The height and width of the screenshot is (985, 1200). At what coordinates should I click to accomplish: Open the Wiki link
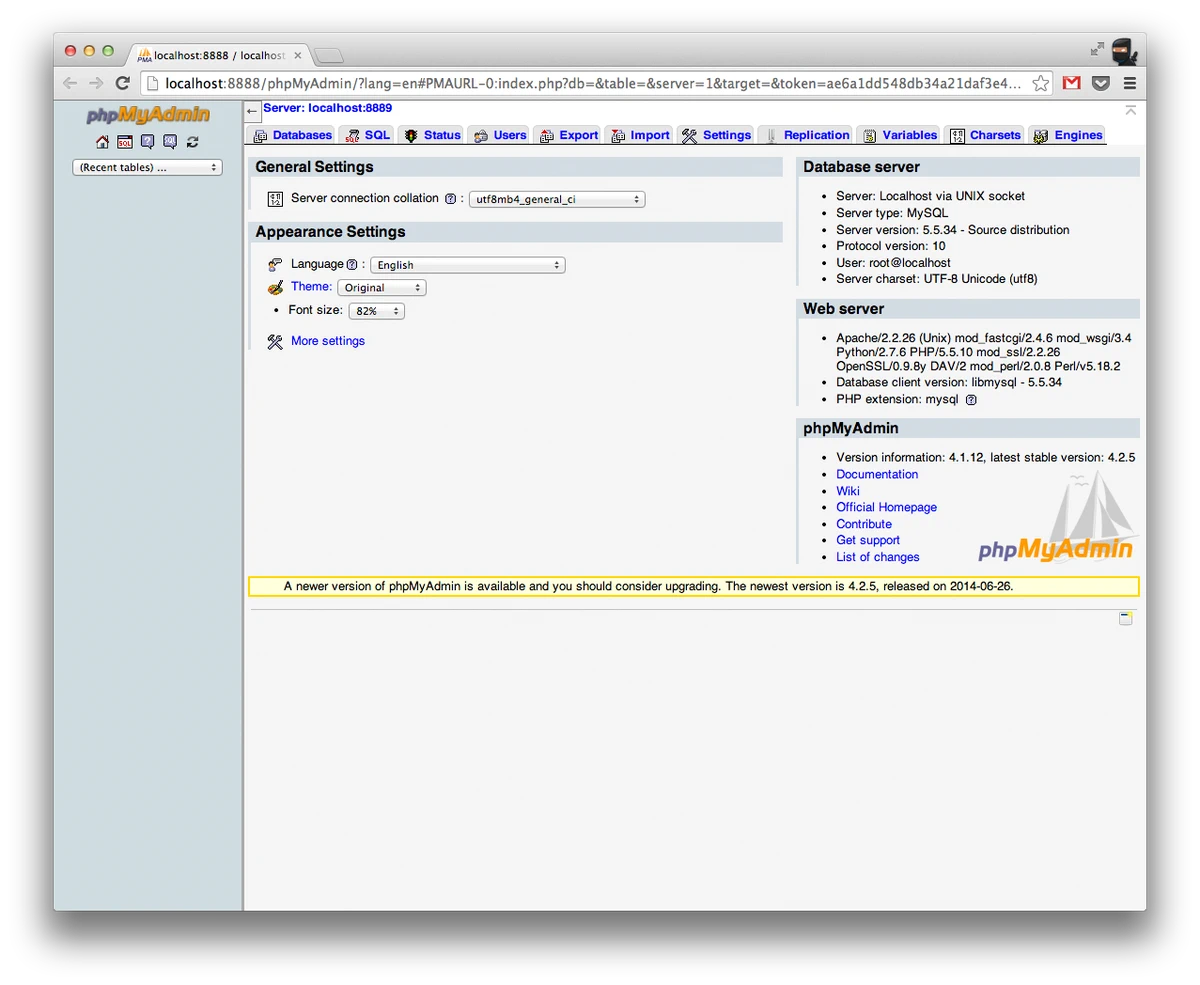pos(848,491)
